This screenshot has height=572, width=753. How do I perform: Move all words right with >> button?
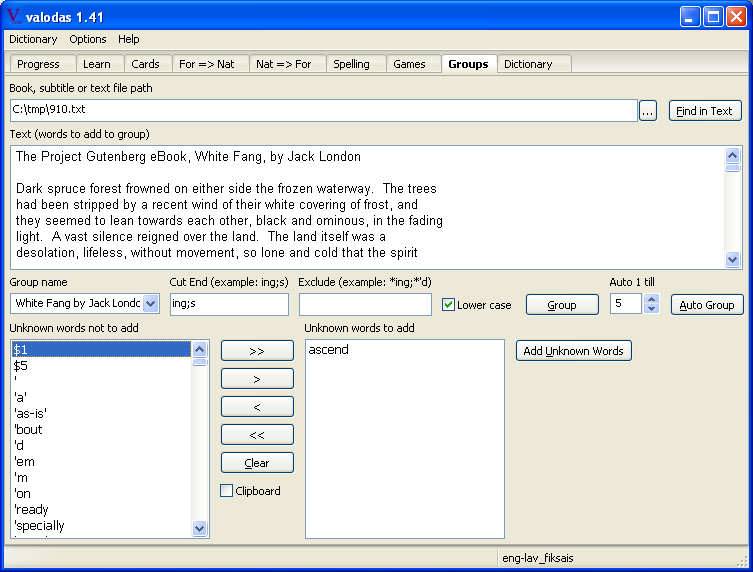(257, 351)
